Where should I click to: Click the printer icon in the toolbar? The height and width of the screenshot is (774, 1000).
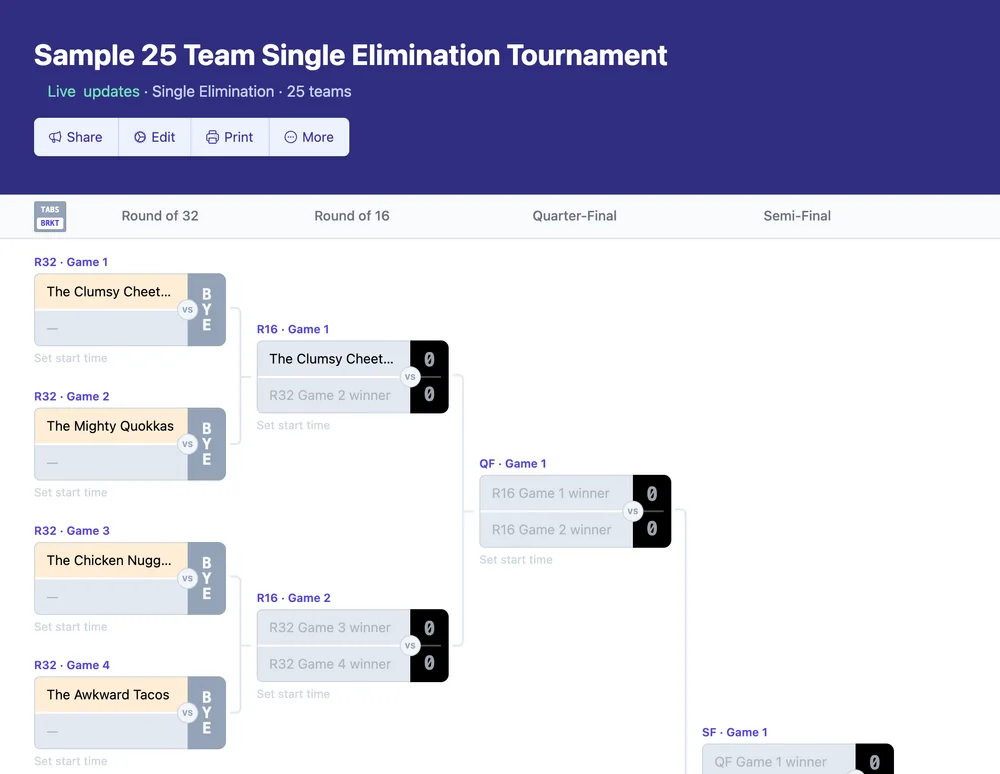point(211,137)
